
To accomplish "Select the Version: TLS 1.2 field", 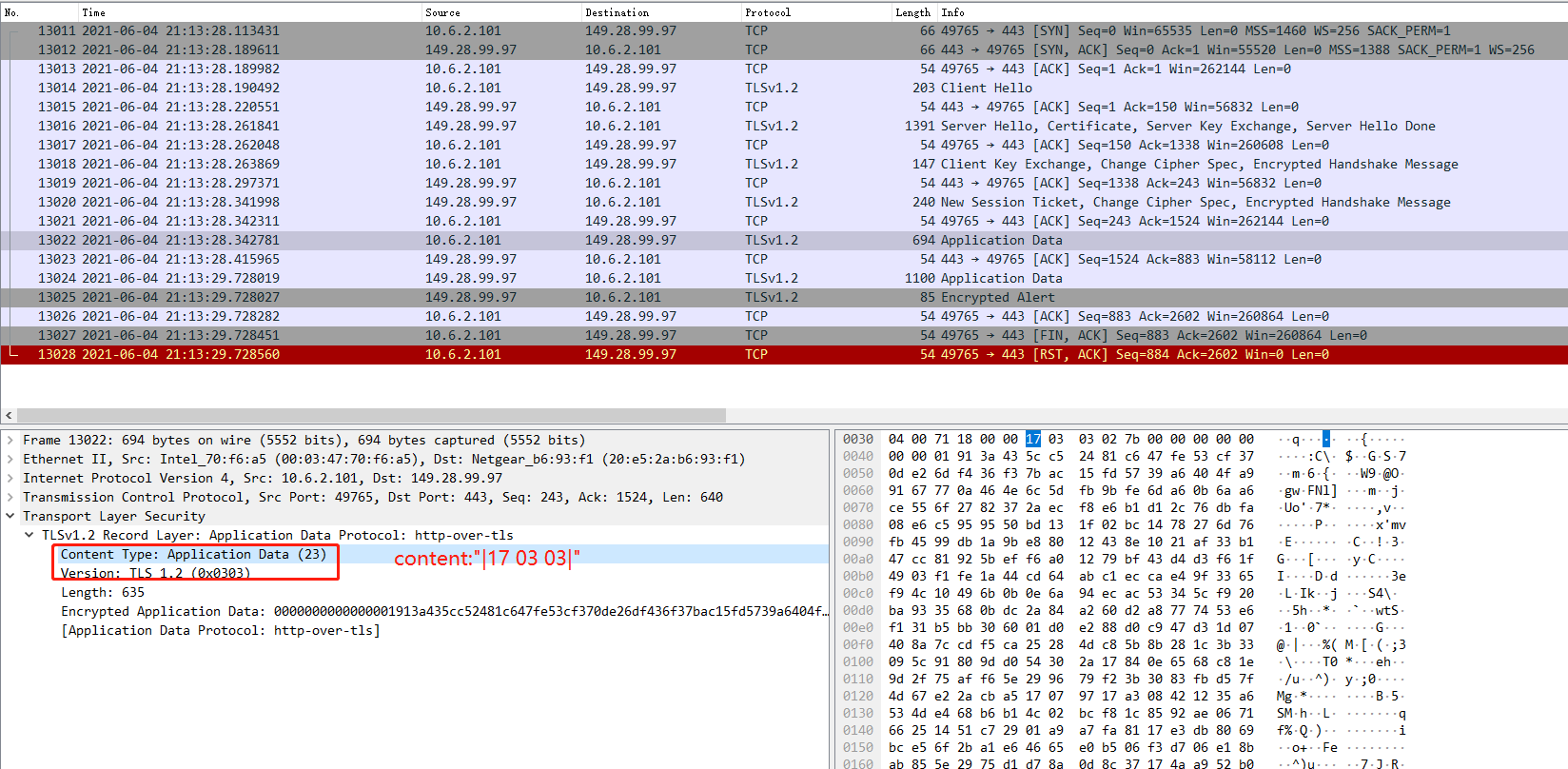I will coord(155,573).
